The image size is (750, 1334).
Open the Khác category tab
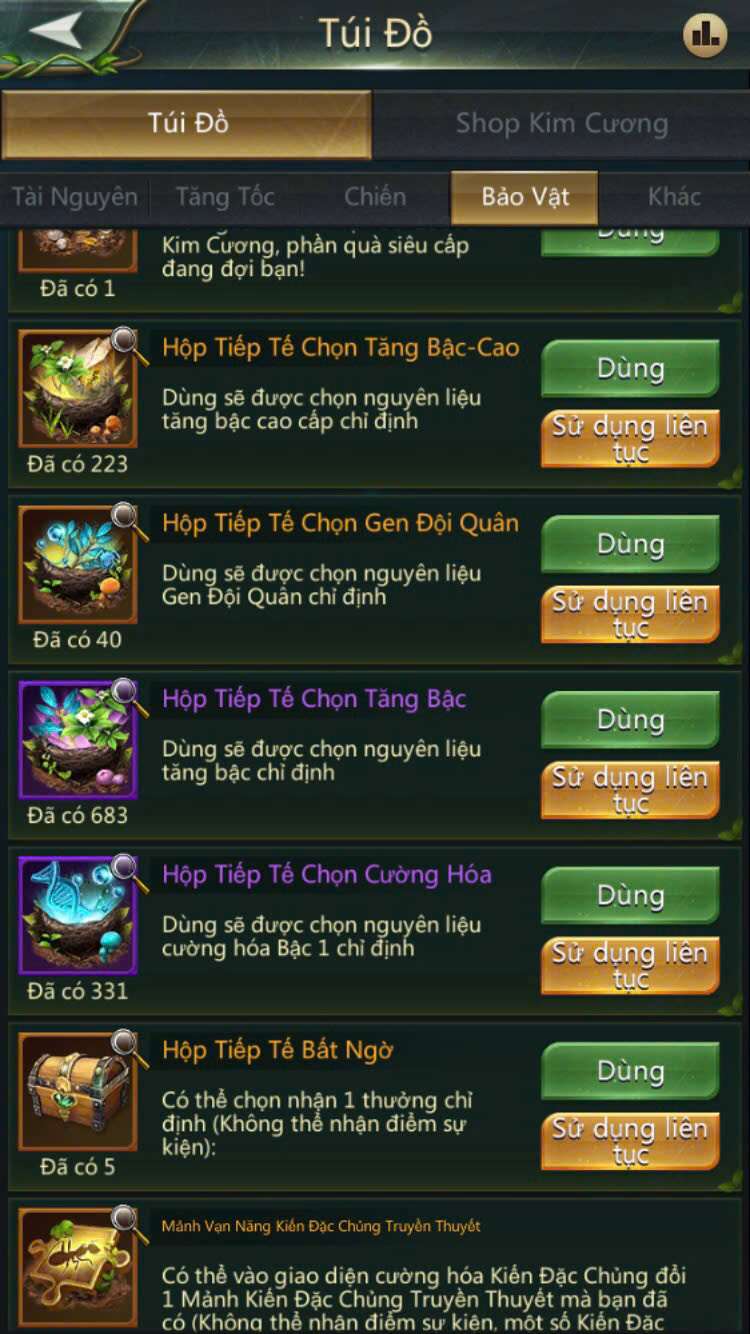674,197
